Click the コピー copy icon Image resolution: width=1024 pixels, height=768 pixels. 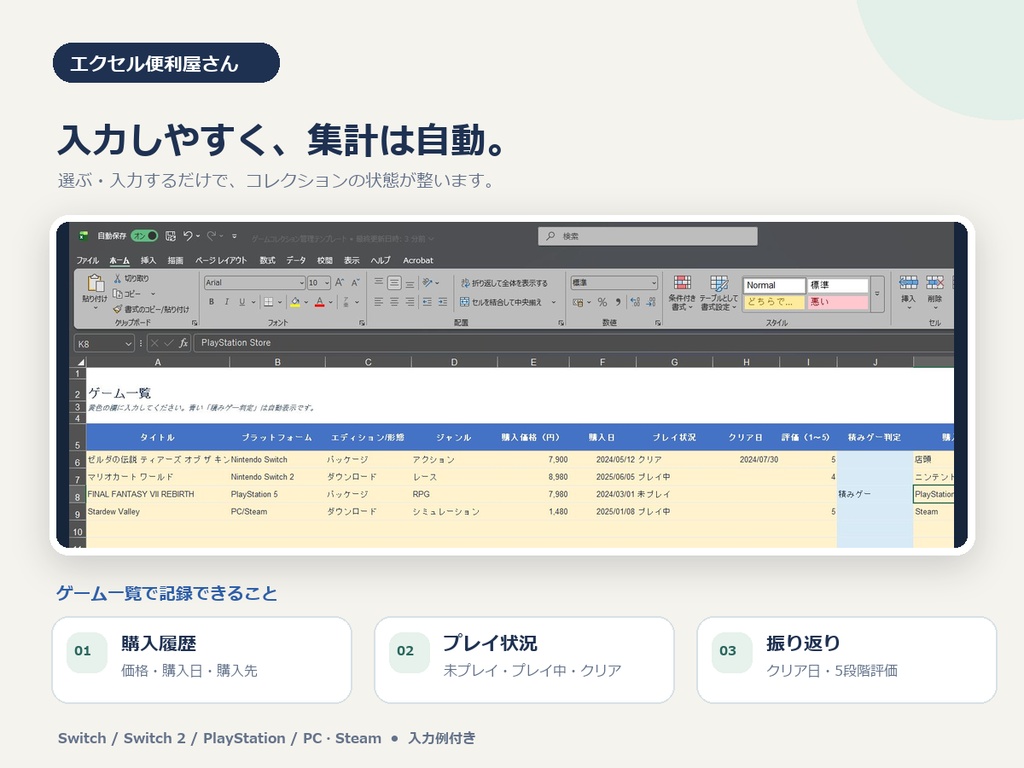click(118, 293)
